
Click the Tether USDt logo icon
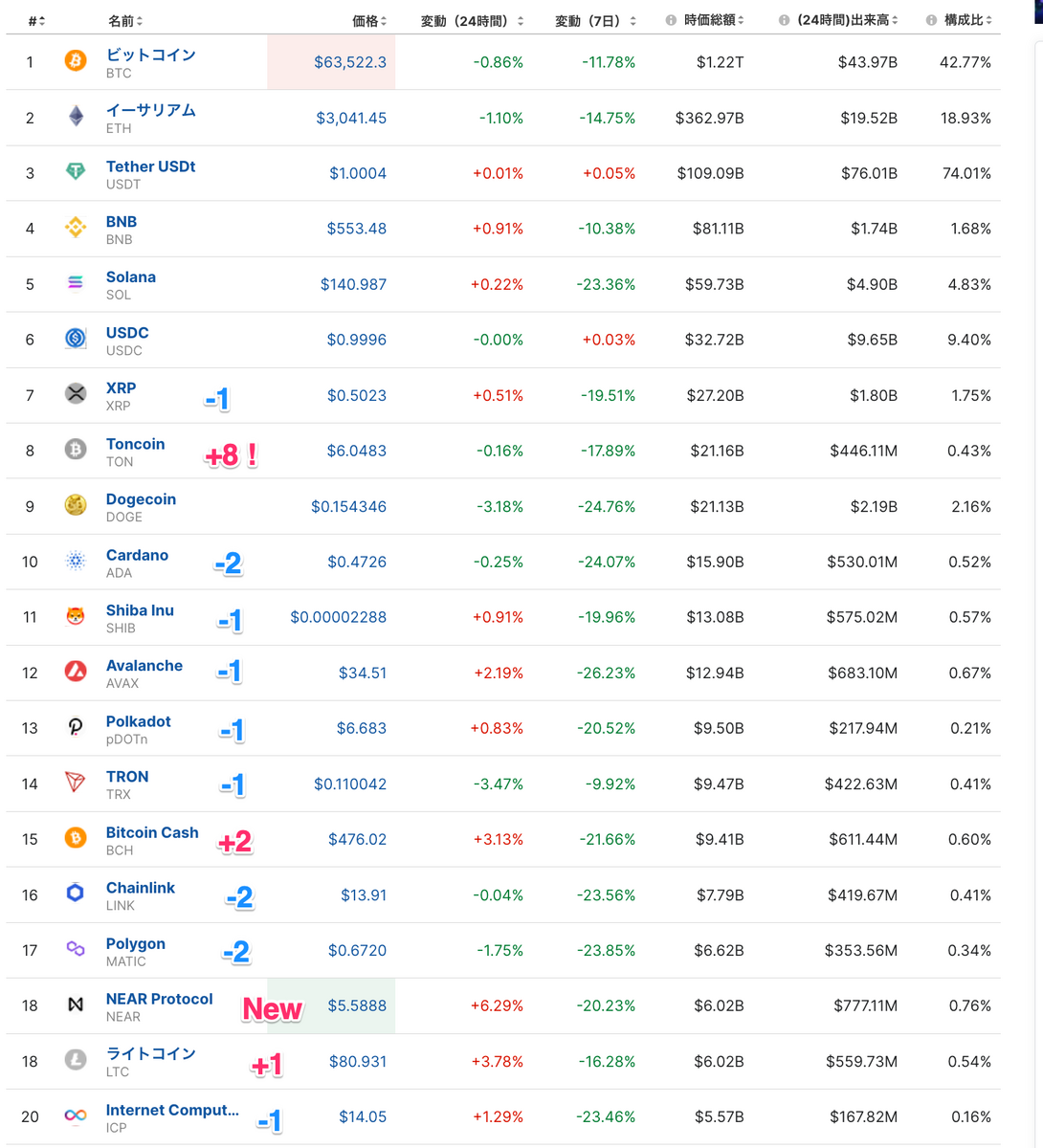click(75, 171)
